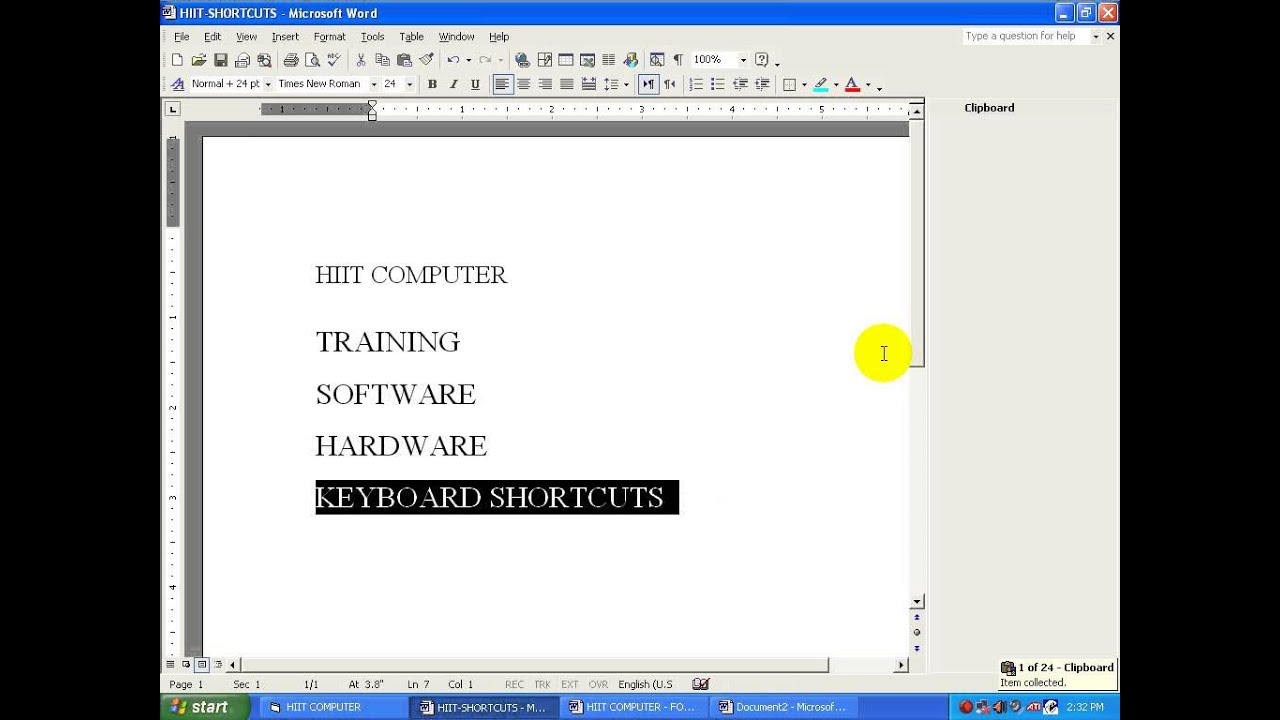The image size is (1280, 720).
Task: Switch to Document2 - Microsoft taskbar button
Action: click(784, 707)
